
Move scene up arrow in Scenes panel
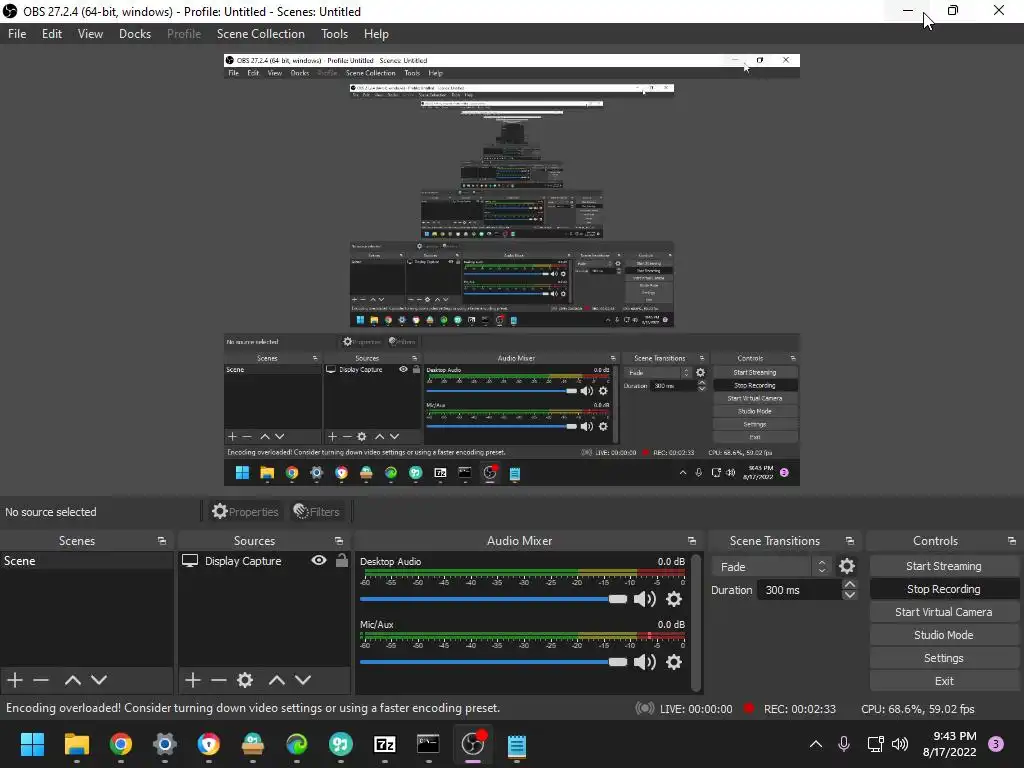72,680
